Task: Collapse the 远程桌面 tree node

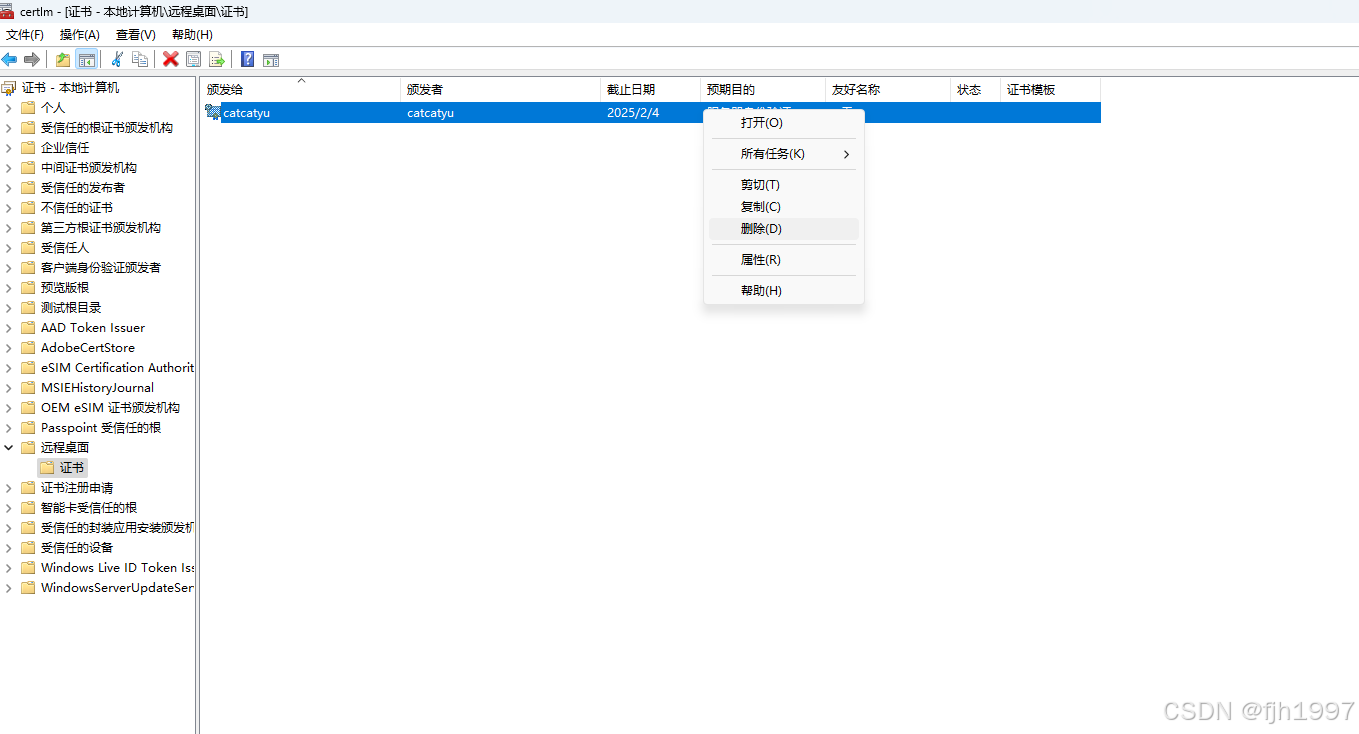Action: tap(9, 447)
